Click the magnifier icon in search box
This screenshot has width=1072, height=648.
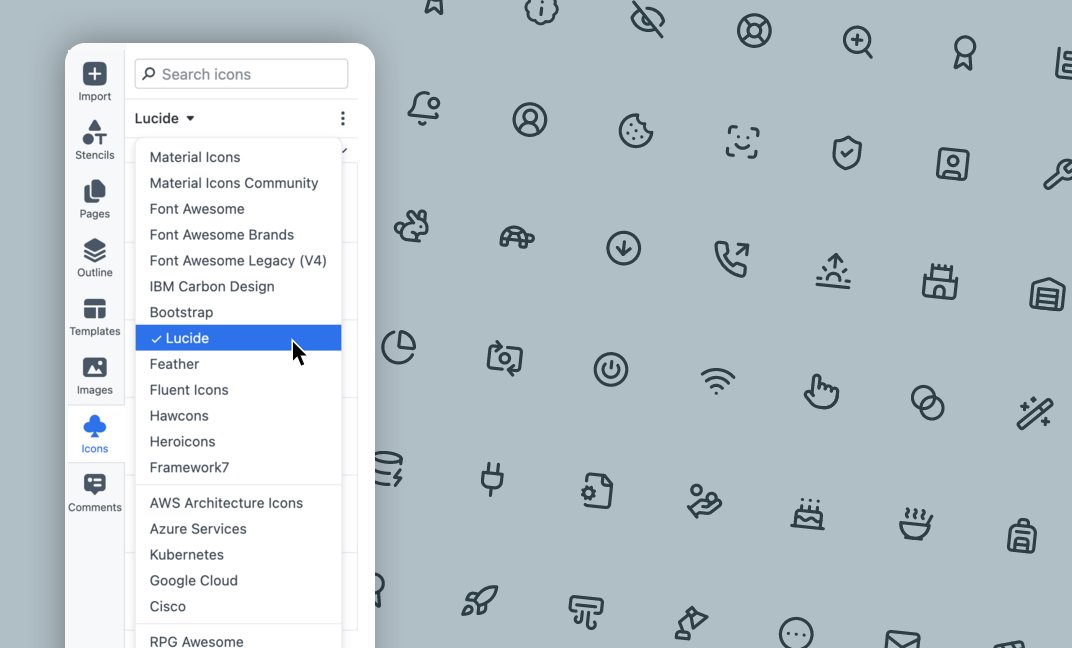coord(148,74)
